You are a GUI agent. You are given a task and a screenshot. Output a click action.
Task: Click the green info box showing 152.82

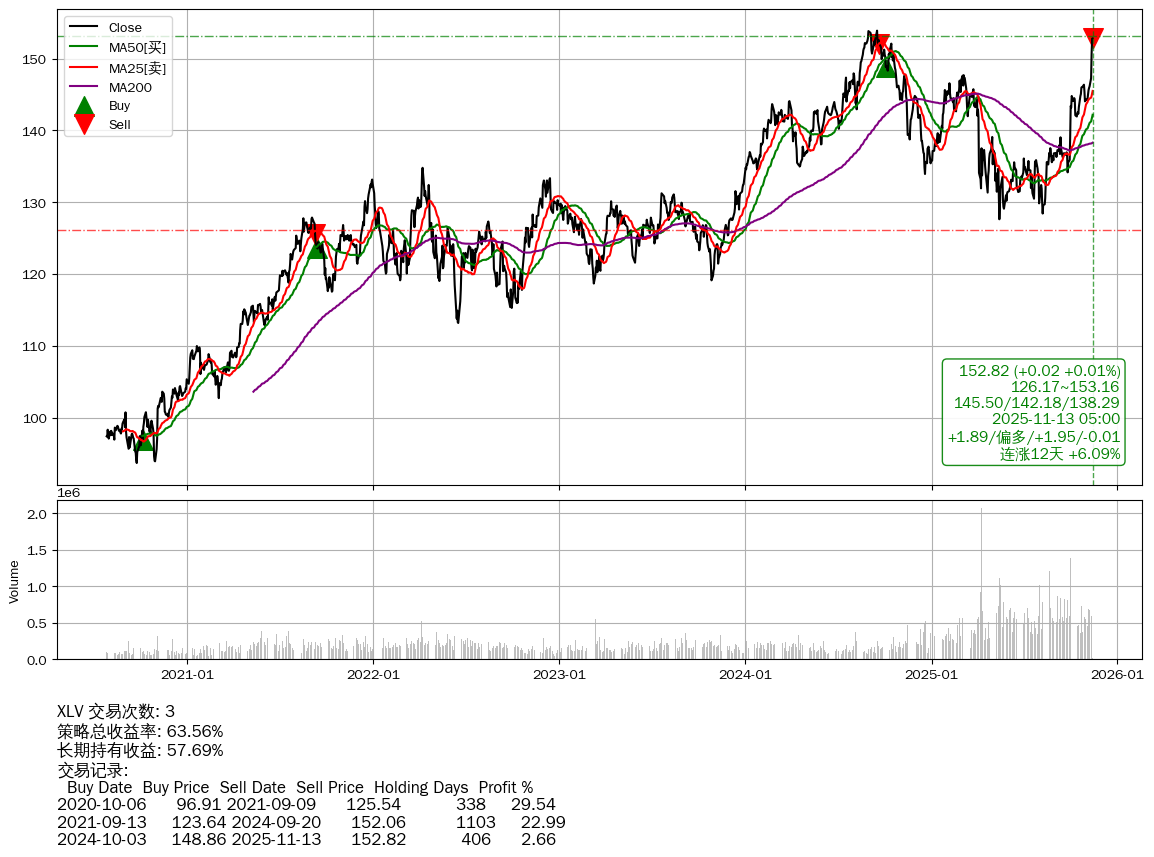[x=1034, y=412]
